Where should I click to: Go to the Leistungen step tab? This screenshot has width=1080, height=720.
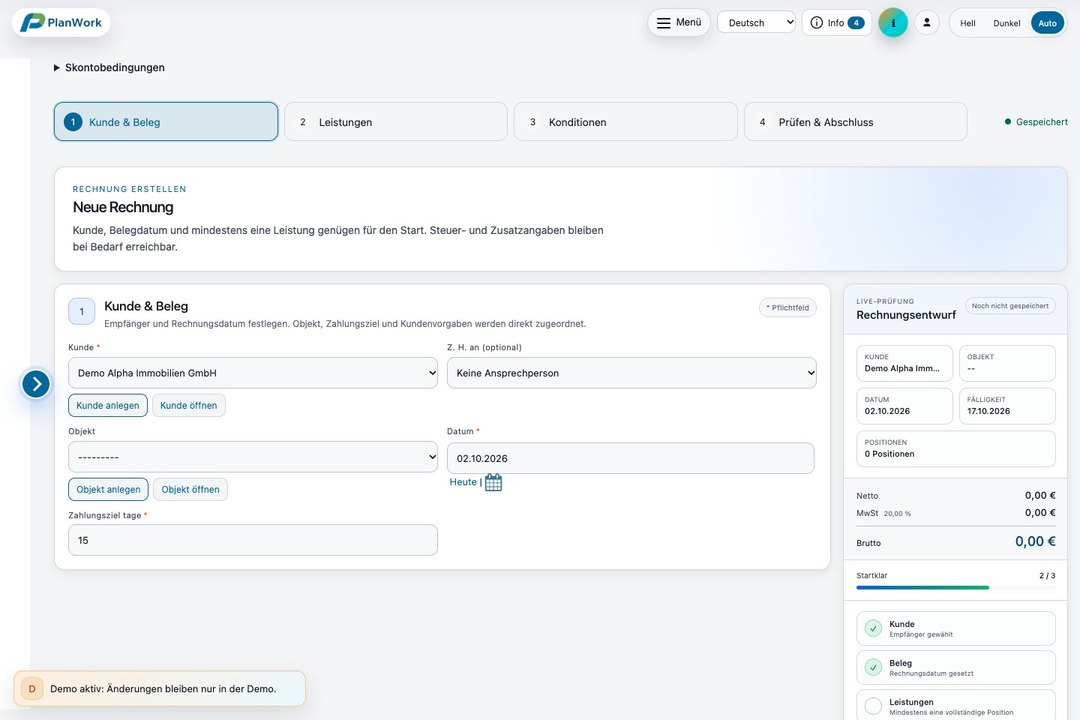[395, 122]
